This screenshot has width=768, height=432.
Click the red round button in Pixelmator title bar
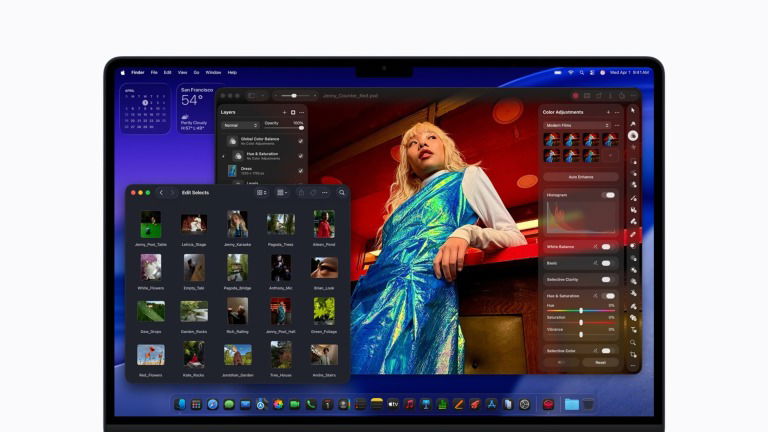576,96
